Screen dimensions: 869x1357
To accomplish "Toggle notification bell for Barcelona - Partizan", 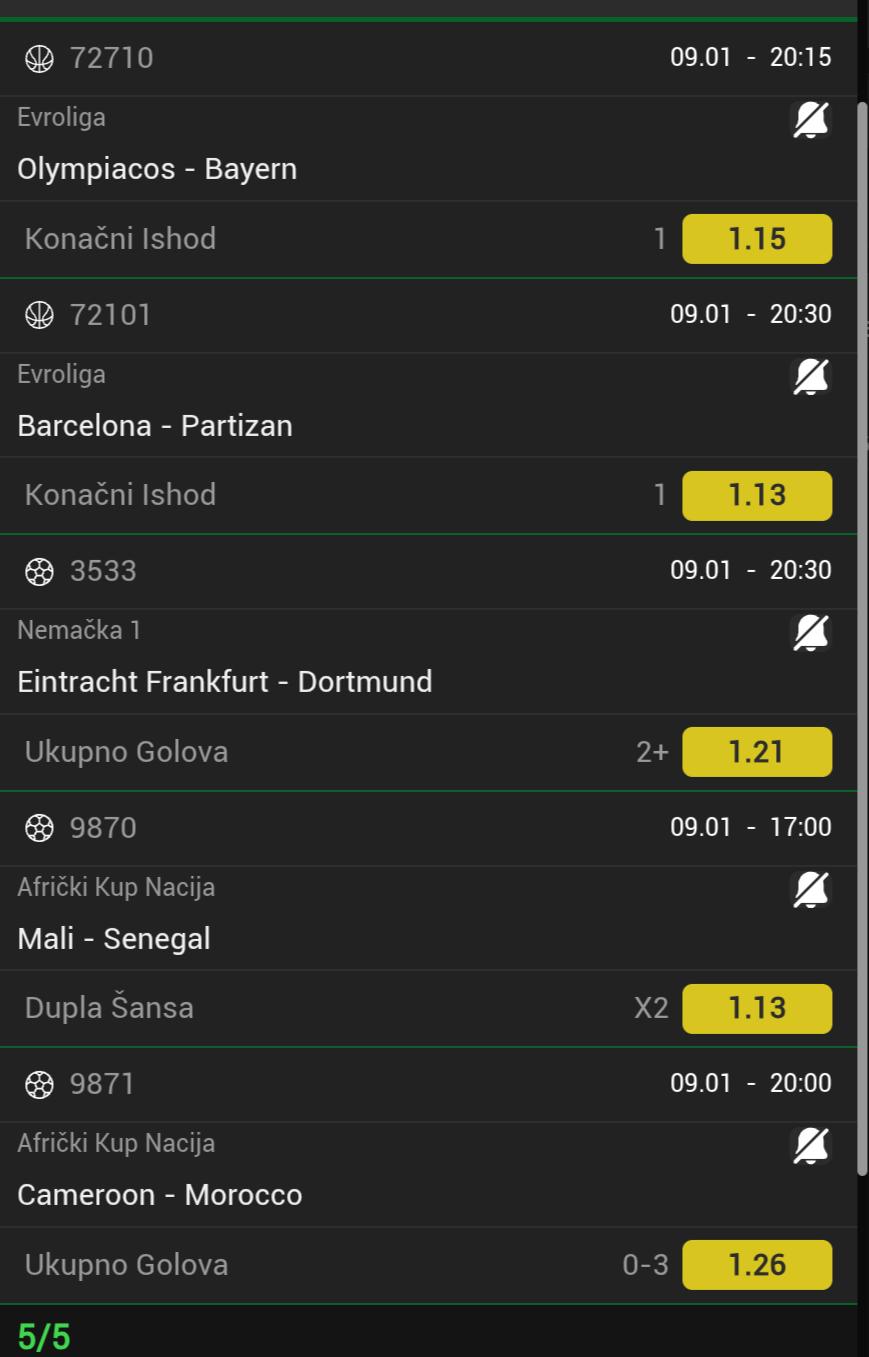I will tap(810, 378).
